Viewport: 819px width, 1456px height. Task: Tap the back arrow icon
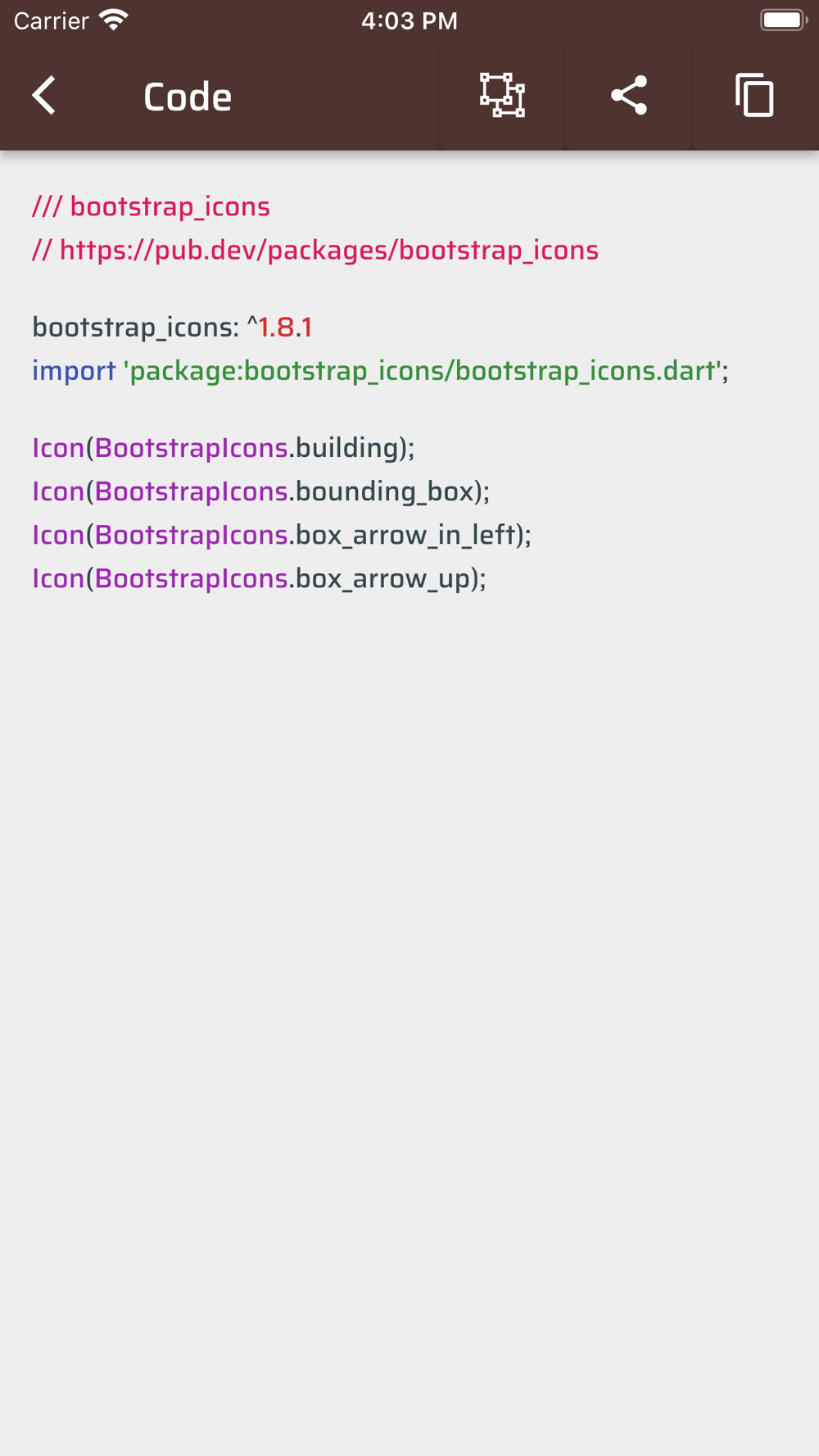click(44, 96)
